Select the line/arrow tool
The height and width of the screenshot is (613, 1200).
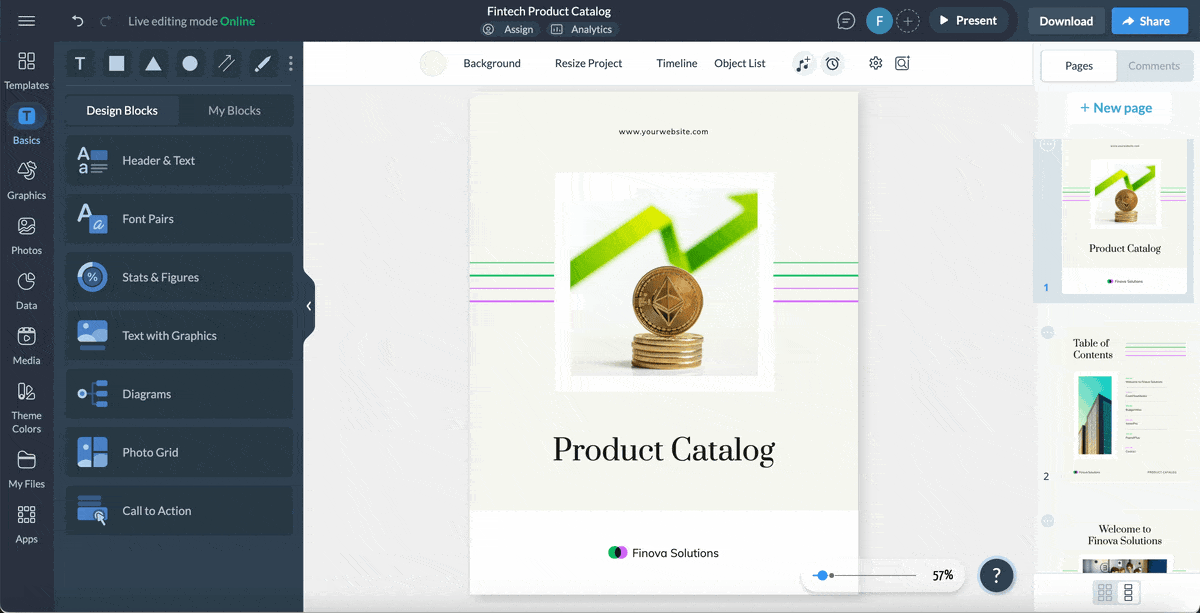226,63
